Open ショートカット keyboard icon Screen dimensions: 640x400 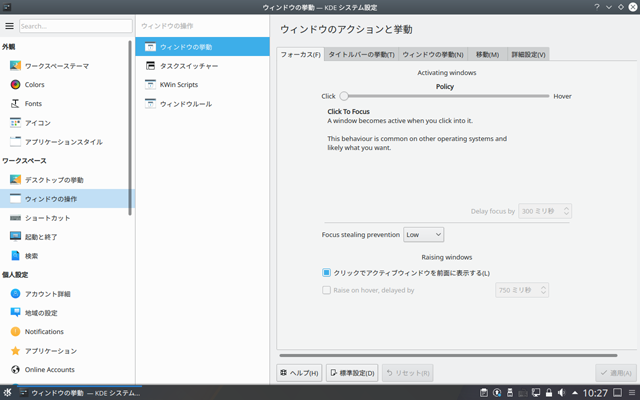click(15, 218)
